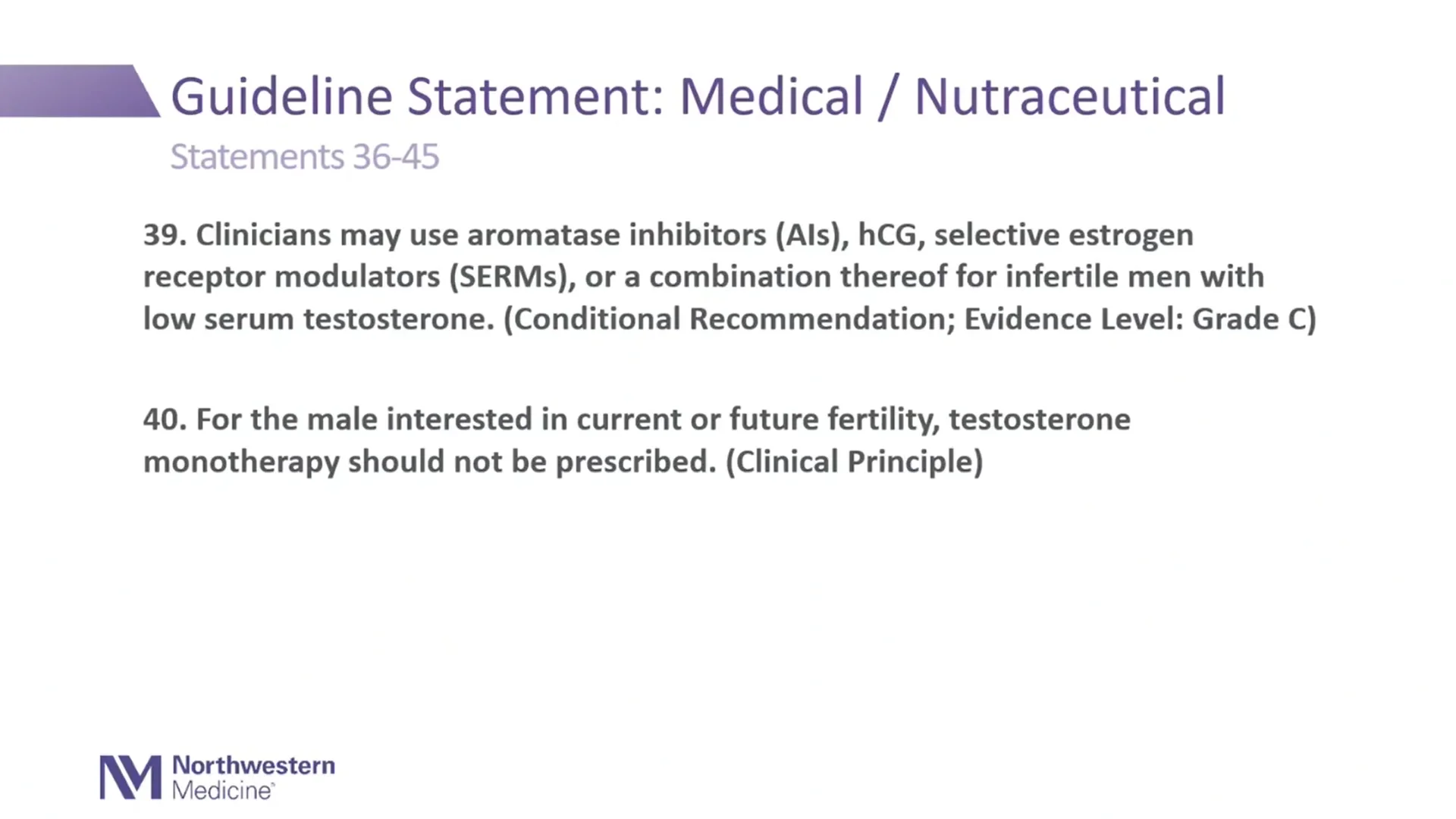Click "Evidence Level: Grade C" text
The image size is (1456, 819).
[1135, 319]
